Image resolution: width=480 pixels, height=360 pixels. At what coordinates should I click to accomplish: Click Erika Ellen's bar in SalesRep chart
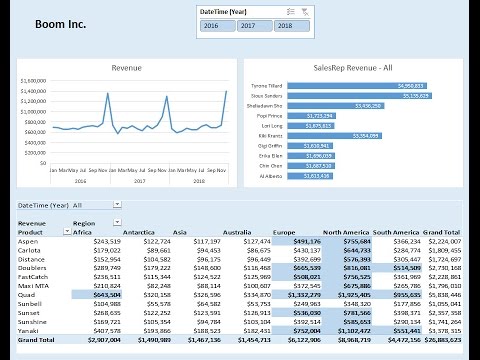(311, 156)
